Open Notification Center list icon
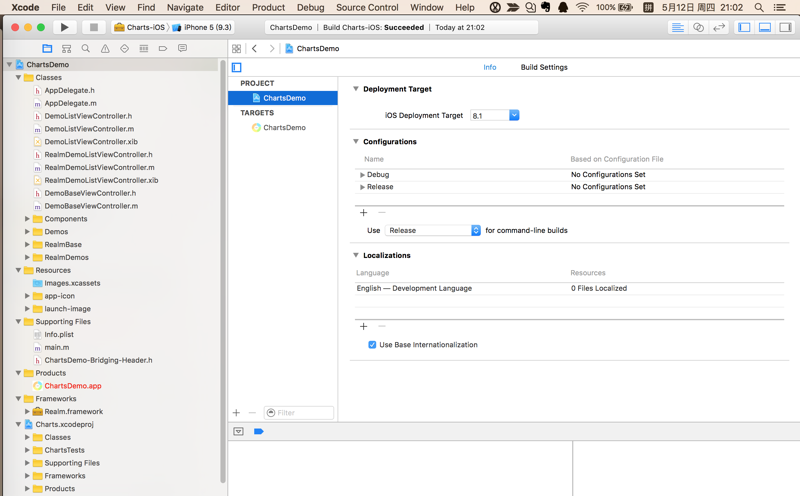The height and width of the screenshot is (496, 800). (780, 7)
